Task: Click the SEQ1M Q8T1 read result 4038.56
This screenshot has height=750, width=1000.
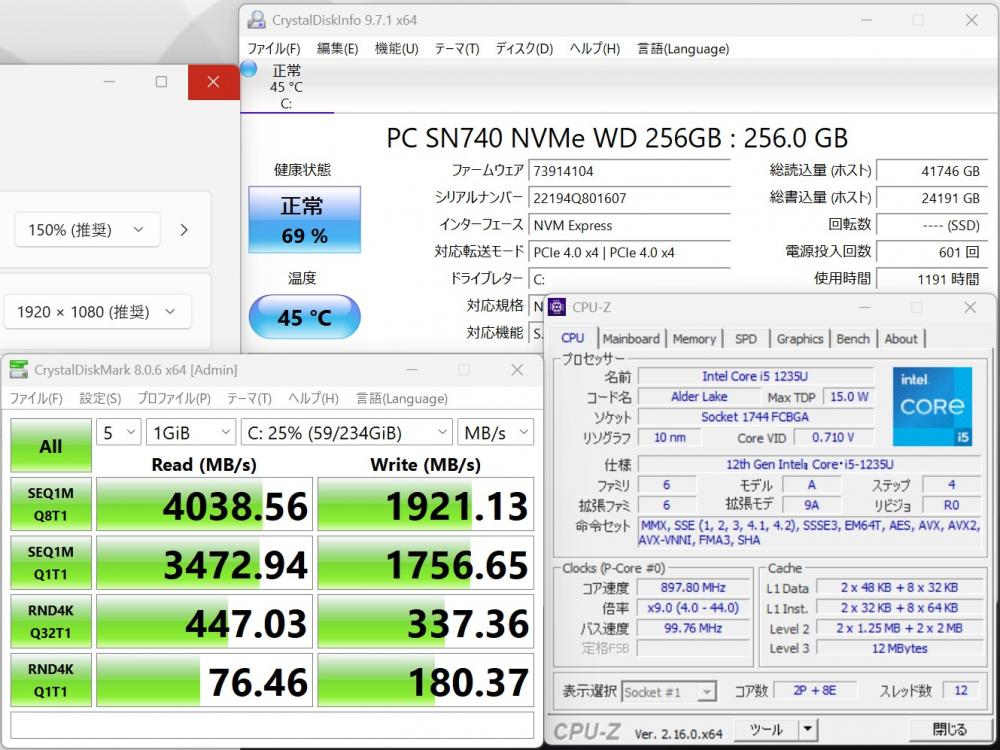Action: click(205, 504)
